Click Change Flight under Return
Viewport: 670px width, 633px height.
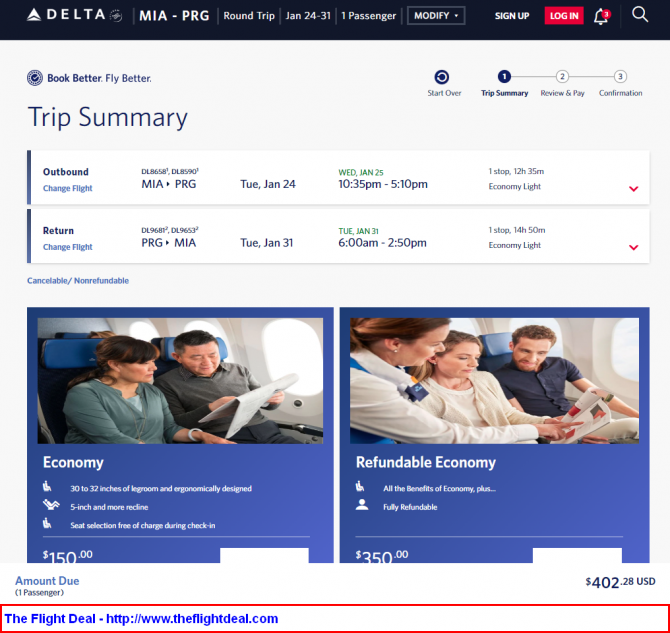[68, 247]
